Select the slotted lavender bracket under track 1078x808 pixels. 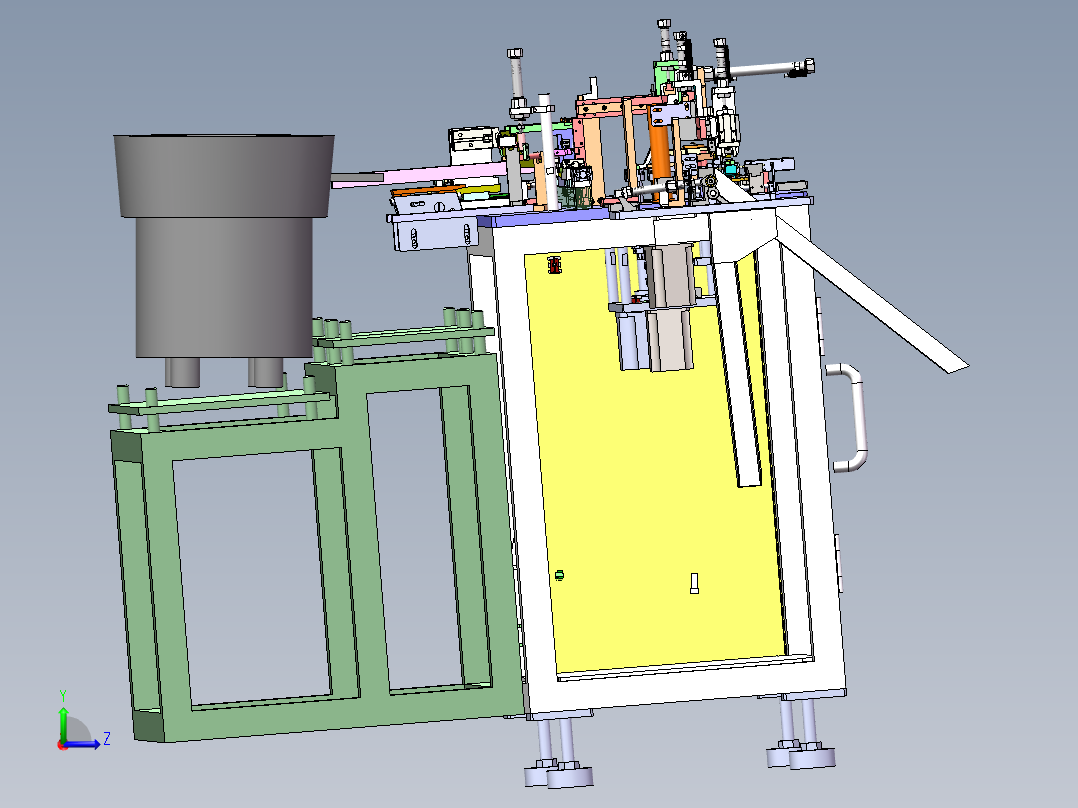[434, 233]
